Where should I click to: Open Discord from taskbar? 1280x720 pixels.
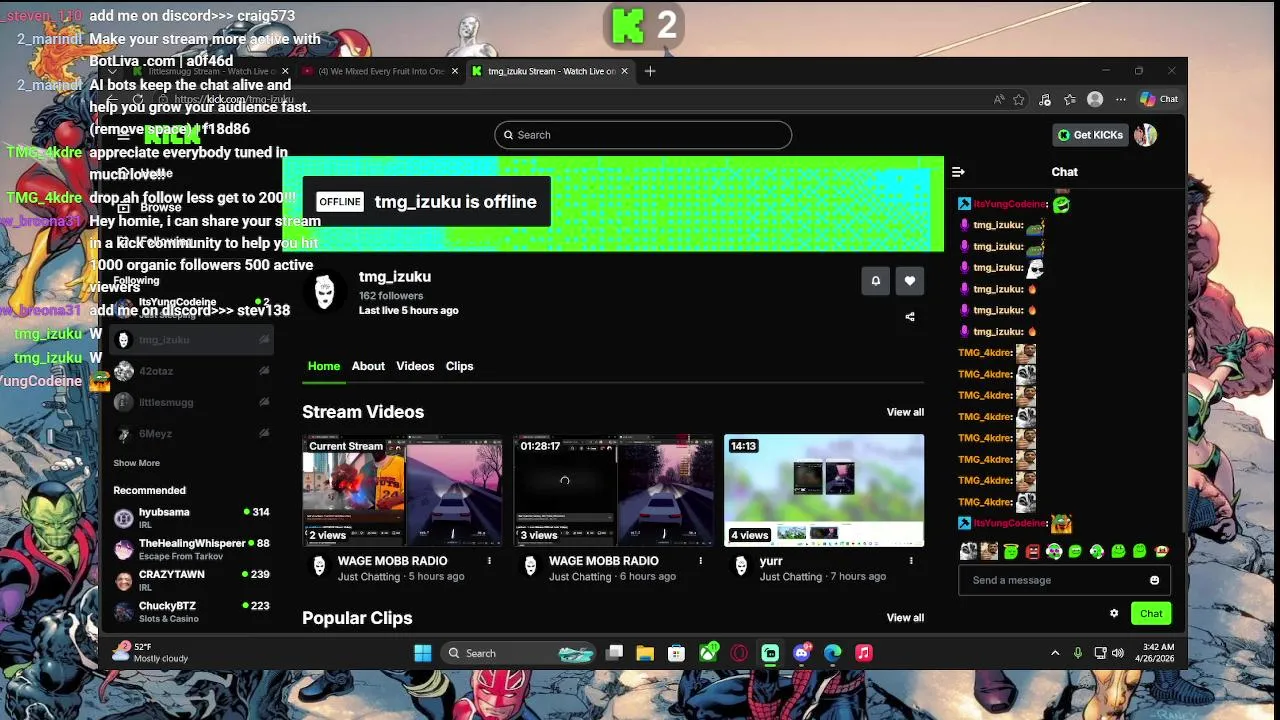click(x=801, y=653)
